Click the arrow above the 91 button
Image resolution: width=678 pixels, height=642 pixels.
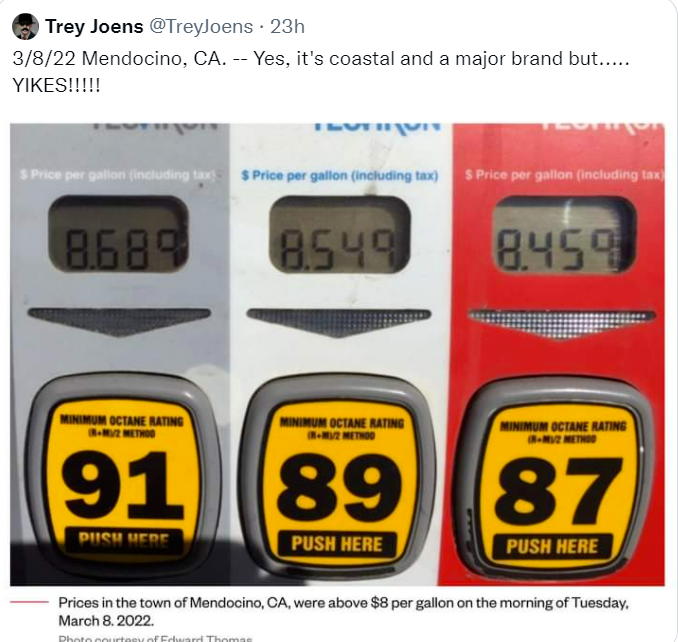pos(119,322)
